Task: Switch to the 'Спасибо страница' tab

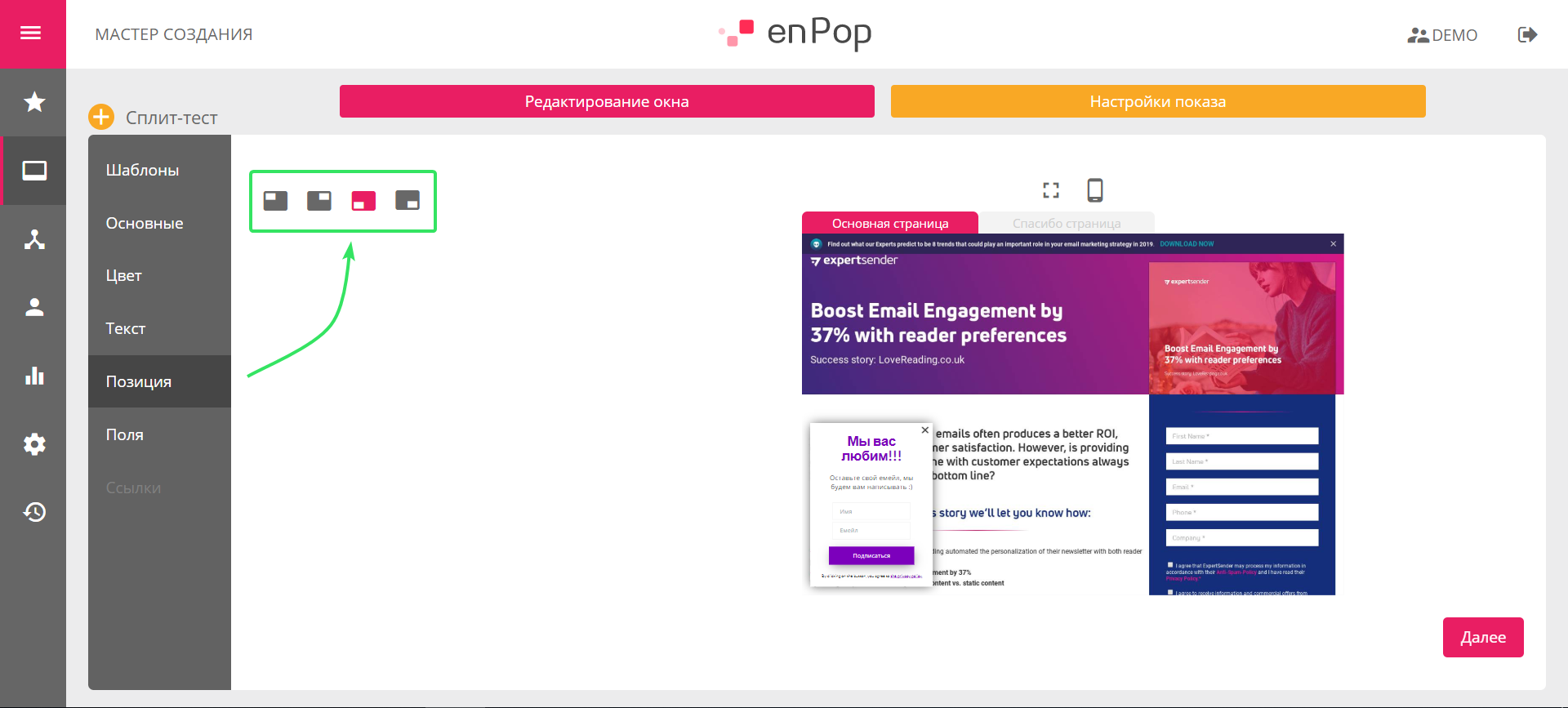Action: click(x=1067, y=223)
